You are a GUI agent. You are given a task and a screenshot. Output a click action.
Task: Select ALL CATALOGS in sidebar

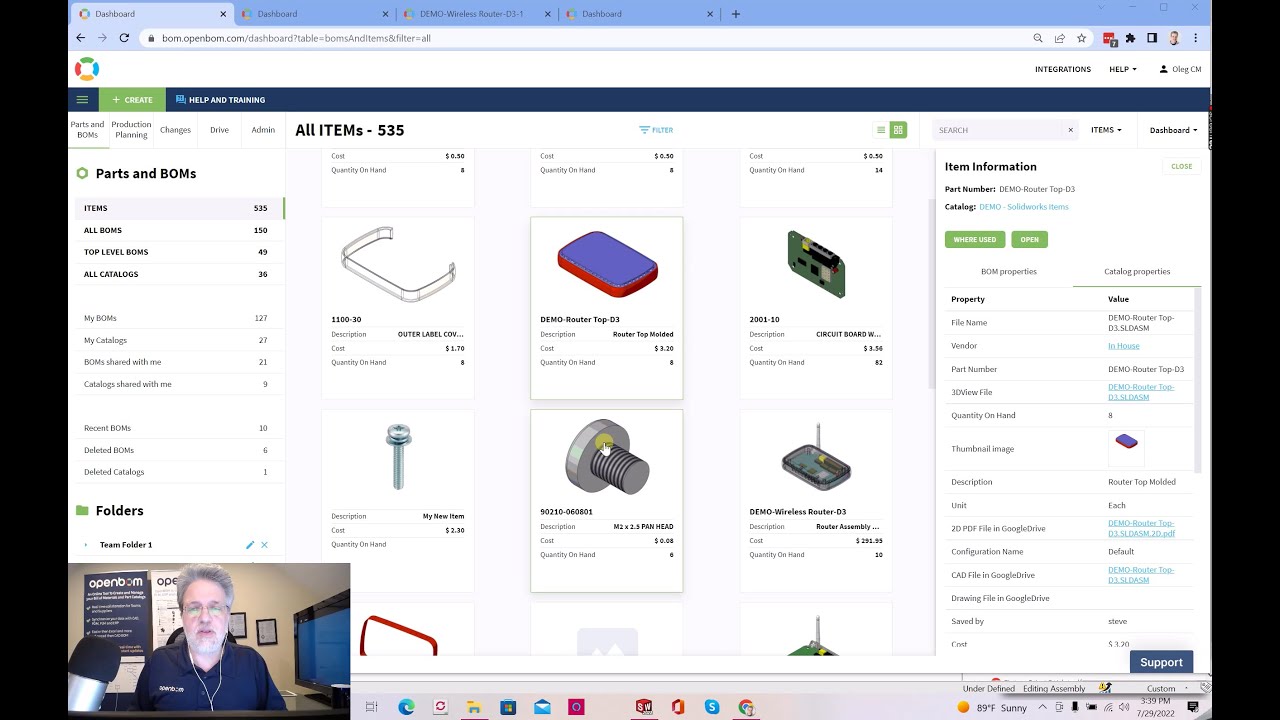(x=179, y=274)
